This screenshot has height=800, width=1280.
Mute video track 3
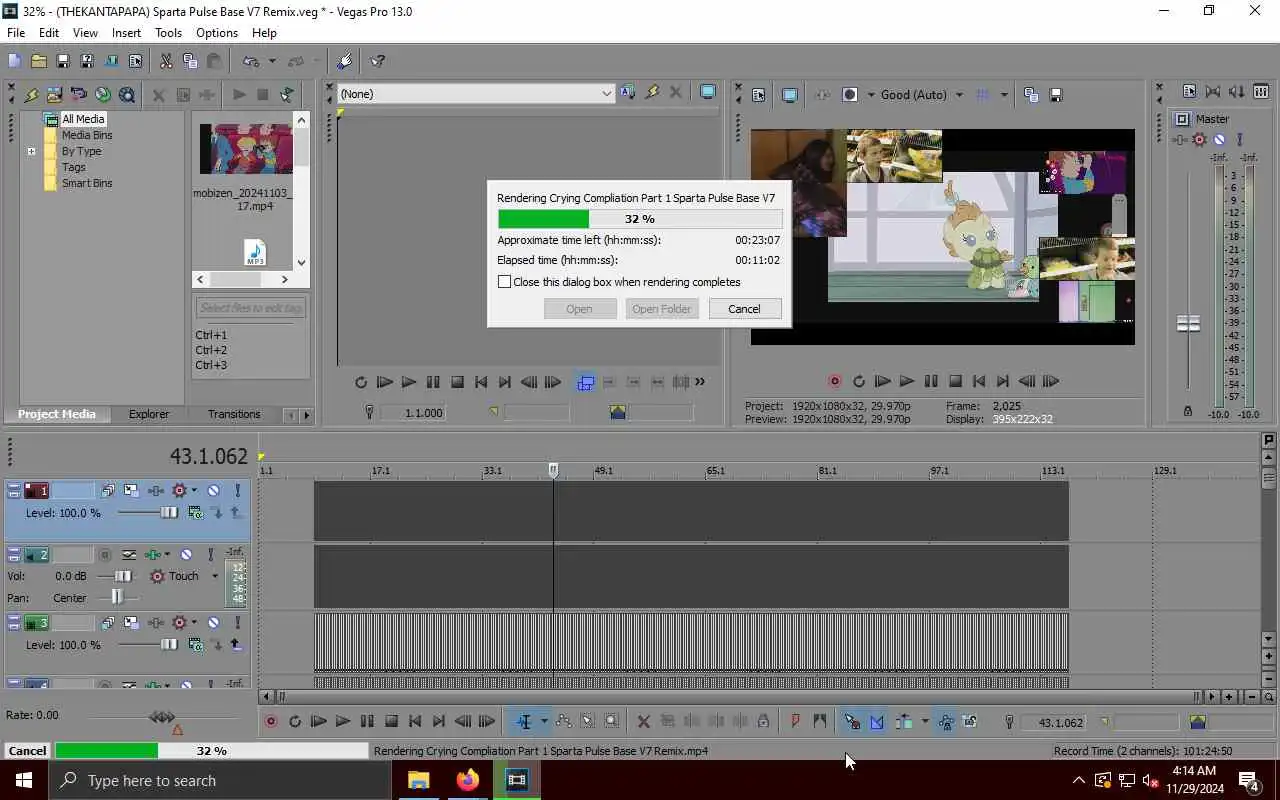pyautogui.click(x=213, y=622)
